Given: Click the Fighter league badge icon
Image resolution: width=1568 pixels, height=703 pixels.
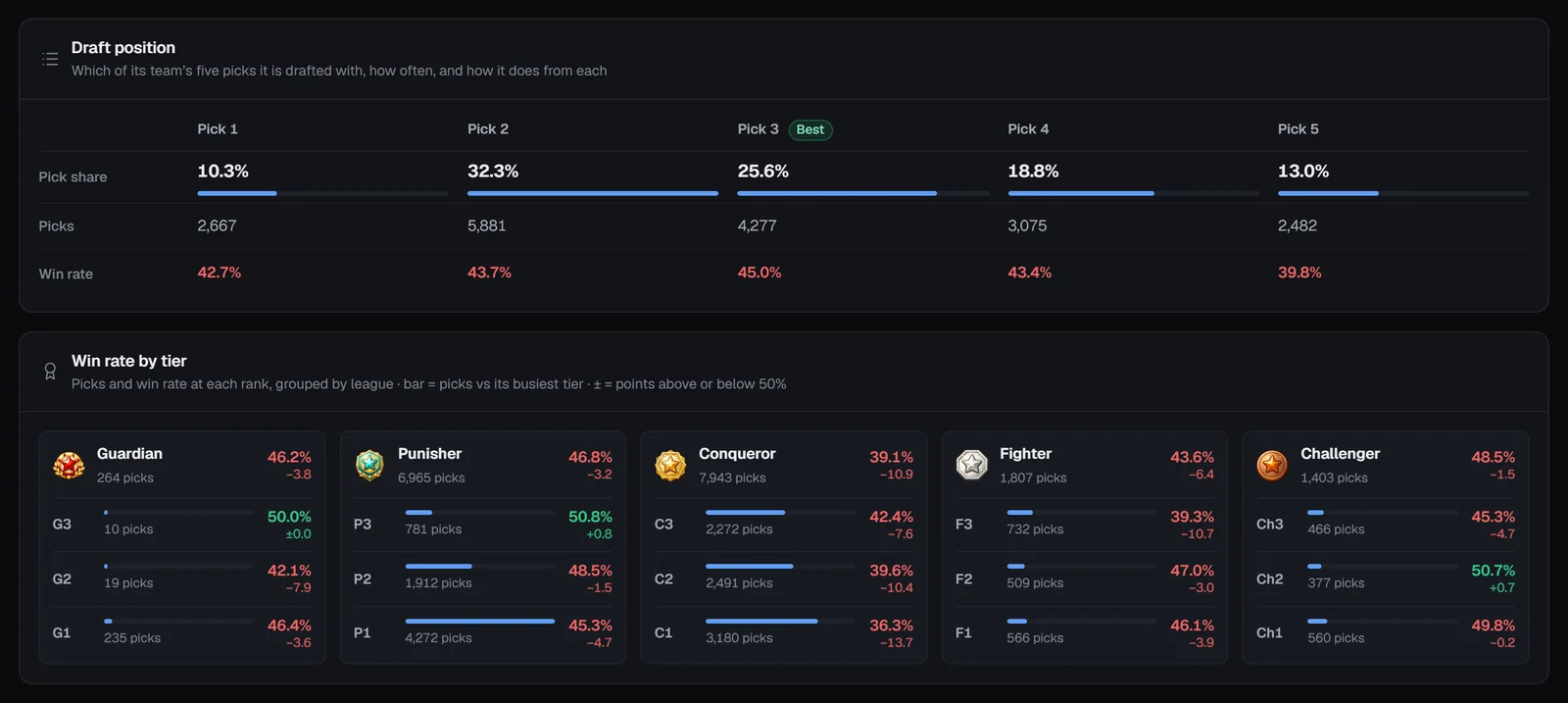Looking at the screenshot, I should pyautogui.click(x=971, y=465).
